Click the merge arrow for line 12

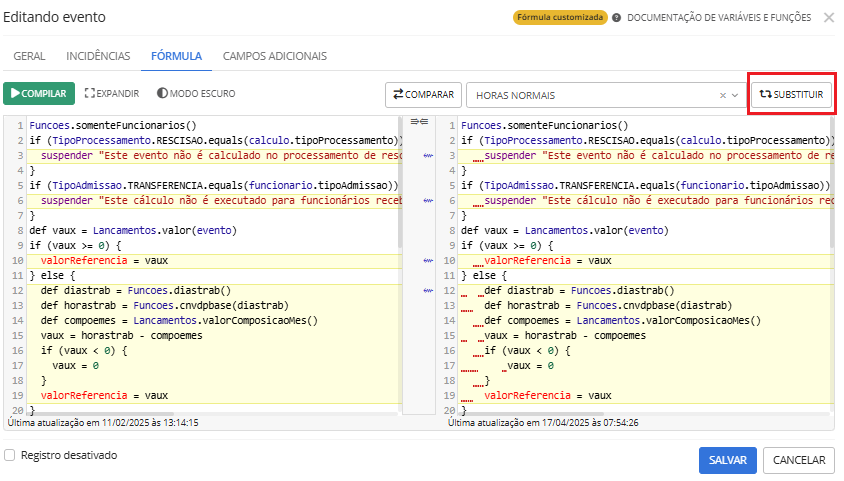[428, 291]
